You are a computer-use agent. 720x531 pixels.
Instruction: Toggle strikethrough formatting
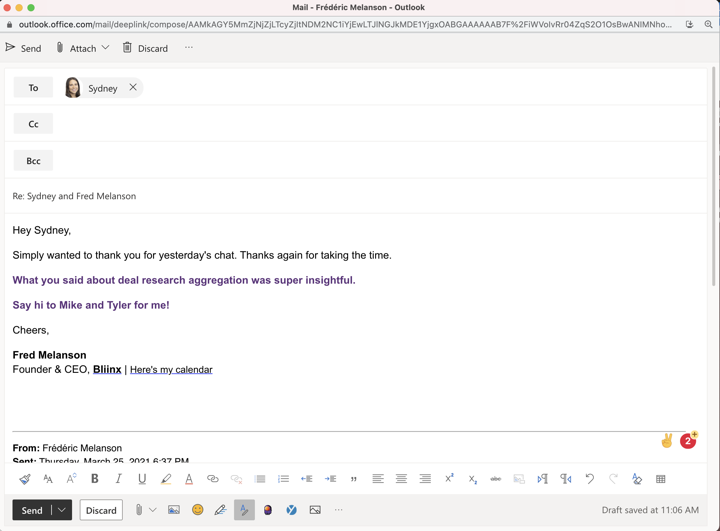click(496, 479)
